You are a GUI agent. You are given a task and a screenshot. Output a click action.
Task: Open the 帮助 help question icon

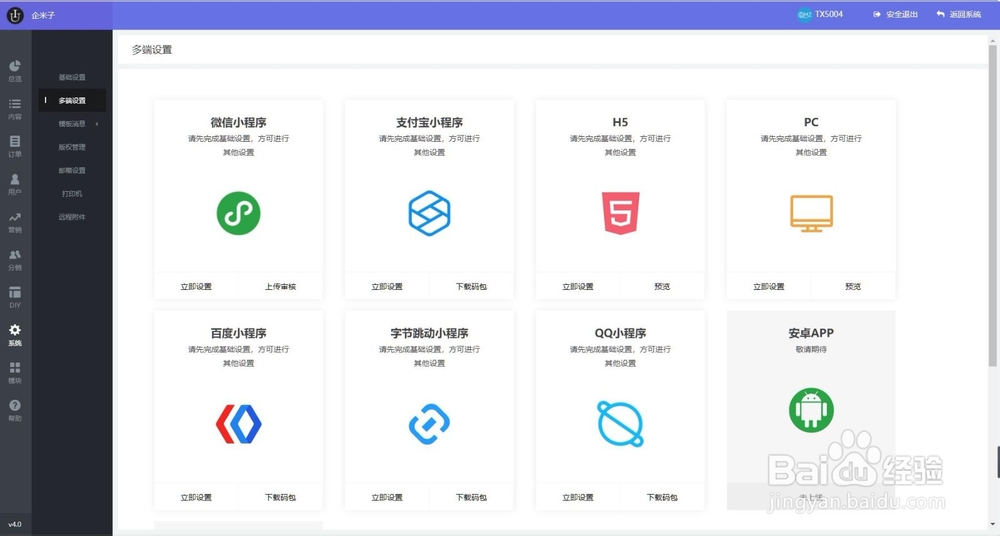pos(15,405)
